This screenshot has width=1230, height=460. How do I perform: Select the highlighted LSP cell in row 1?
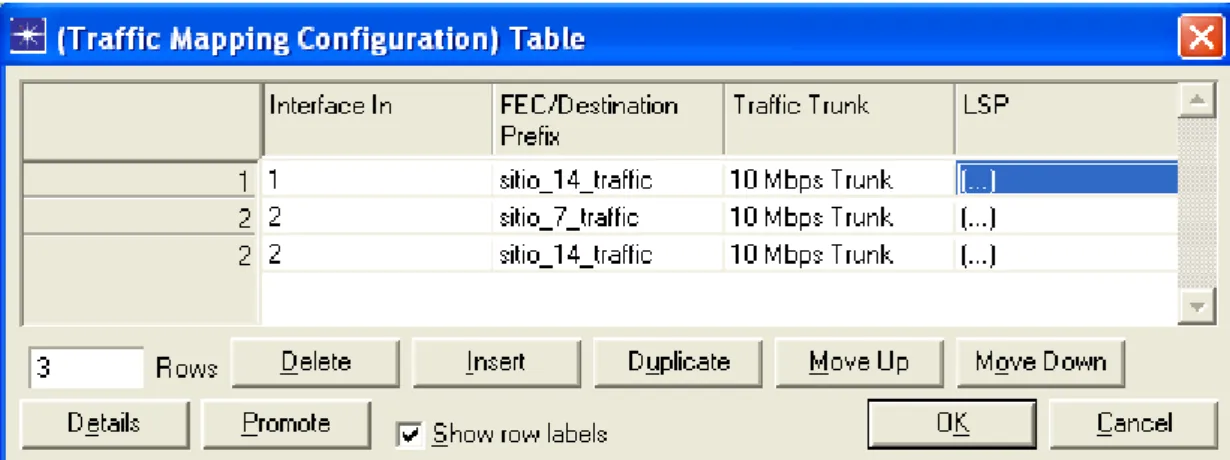1066,180
